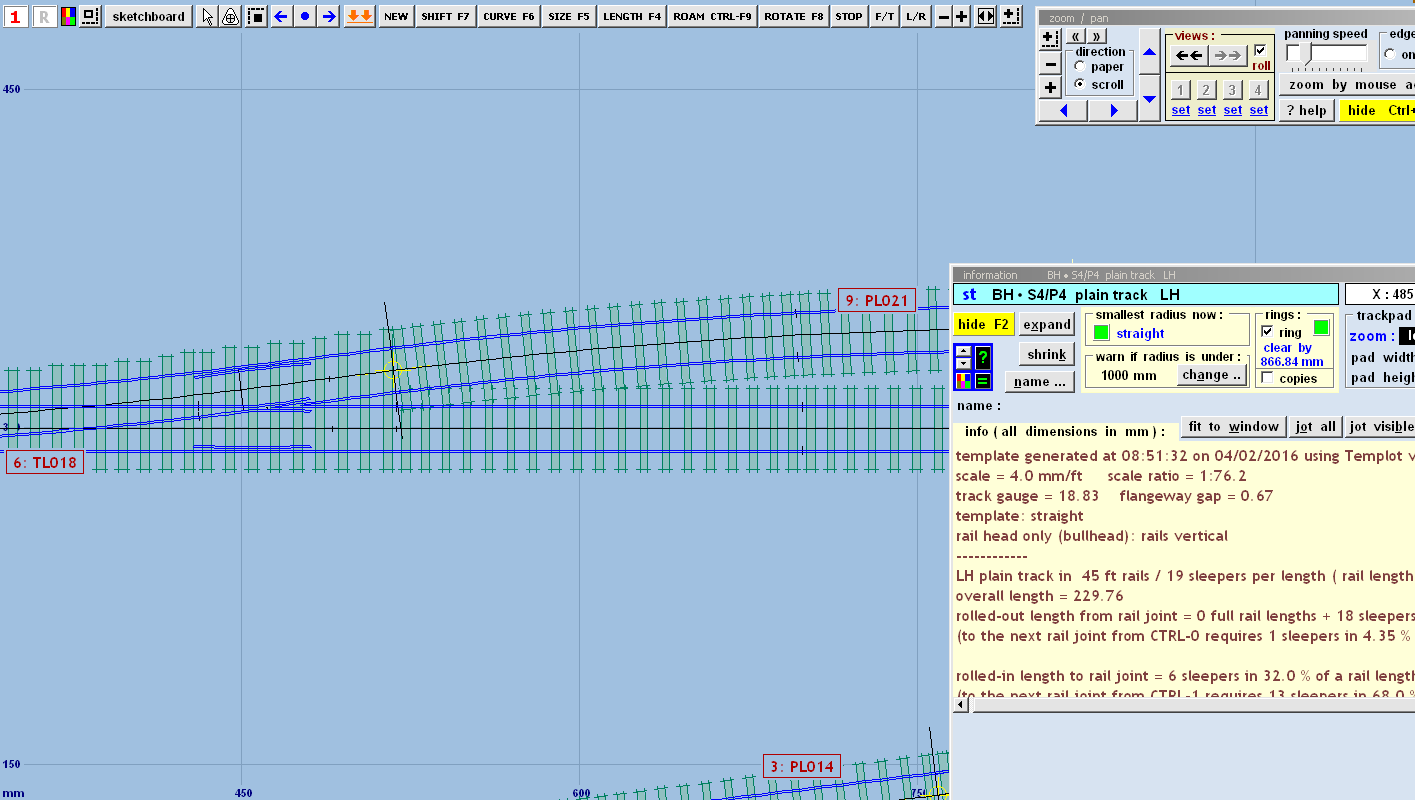1416x801 pixels.
Task: Activate the CURVE F6 mouse action
Action: point(509,16)
